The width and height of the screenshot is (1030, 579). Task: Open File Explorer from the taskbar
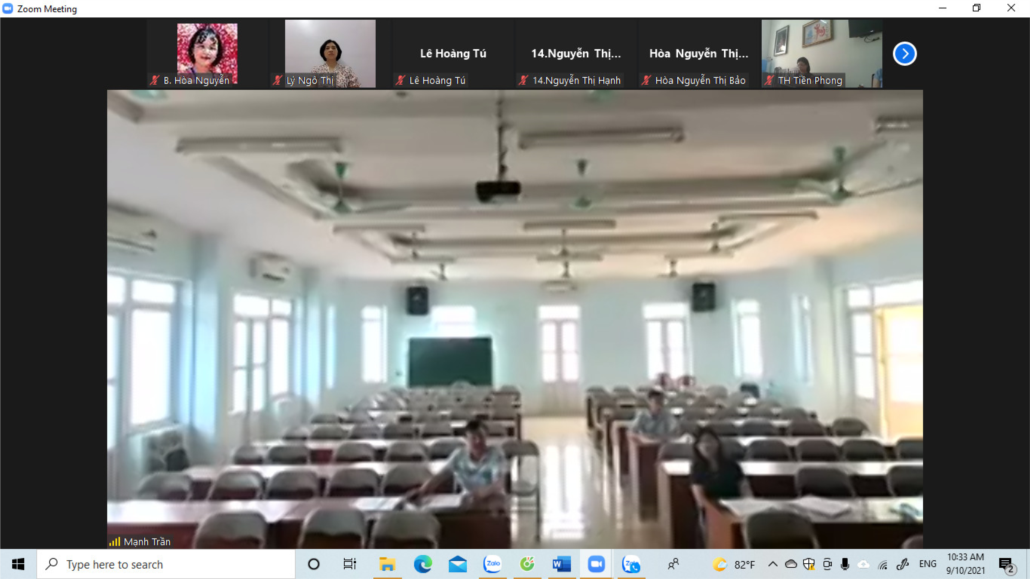[x=387, y=564]
